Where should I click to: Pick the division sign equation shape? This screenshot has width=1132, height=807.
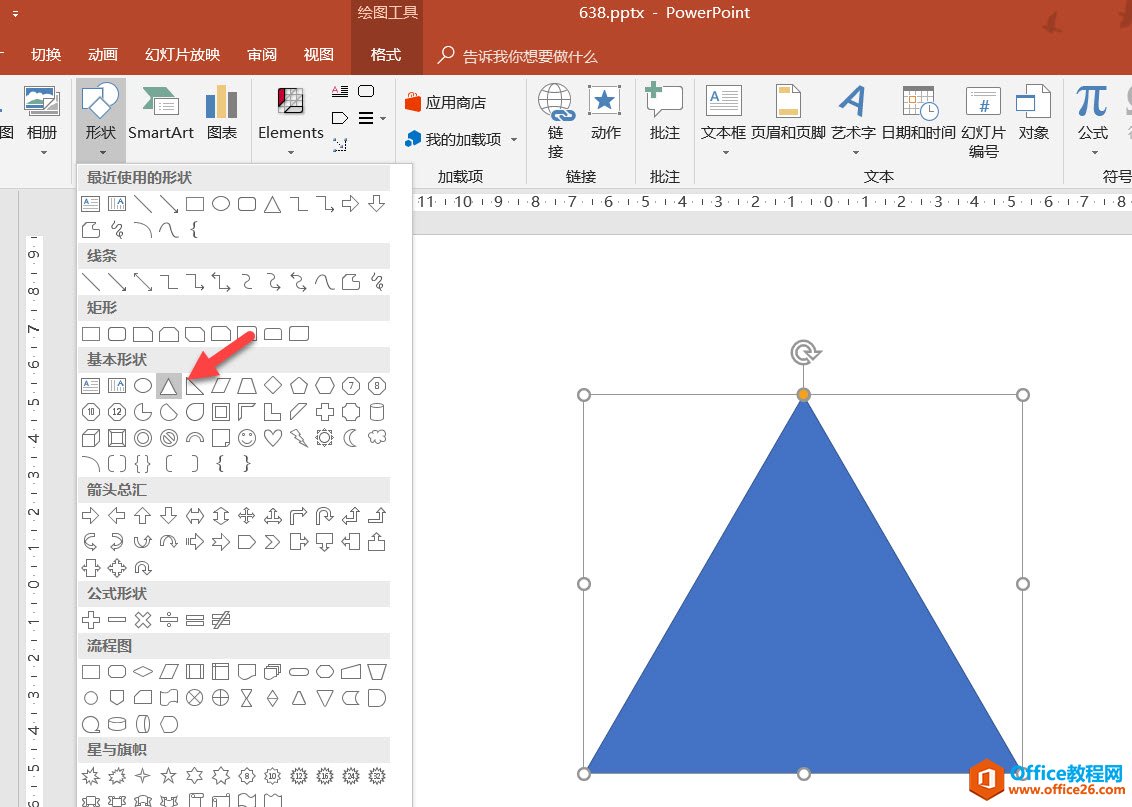pos(169,620)
